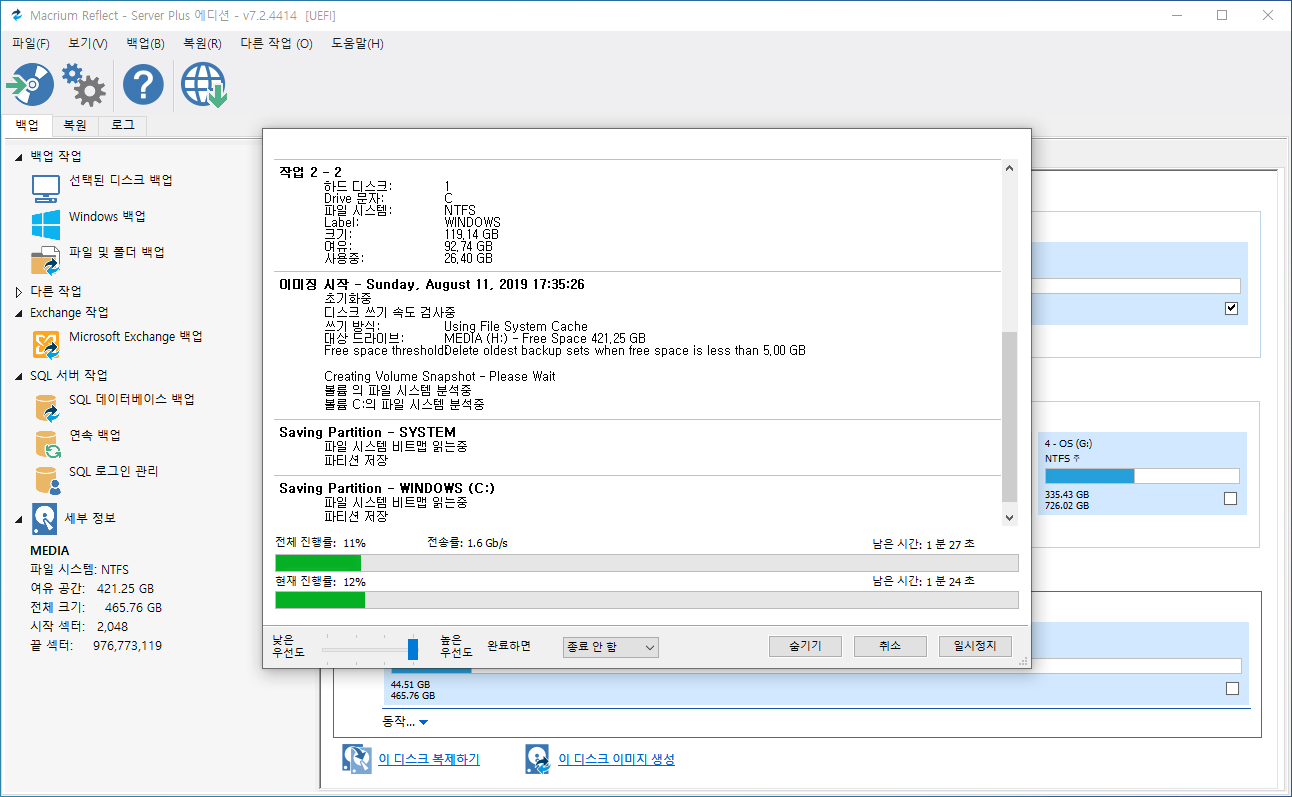Select the file and folder backup icon
The width and height of the screenshot is (1292, 797).
coord(45,260)
